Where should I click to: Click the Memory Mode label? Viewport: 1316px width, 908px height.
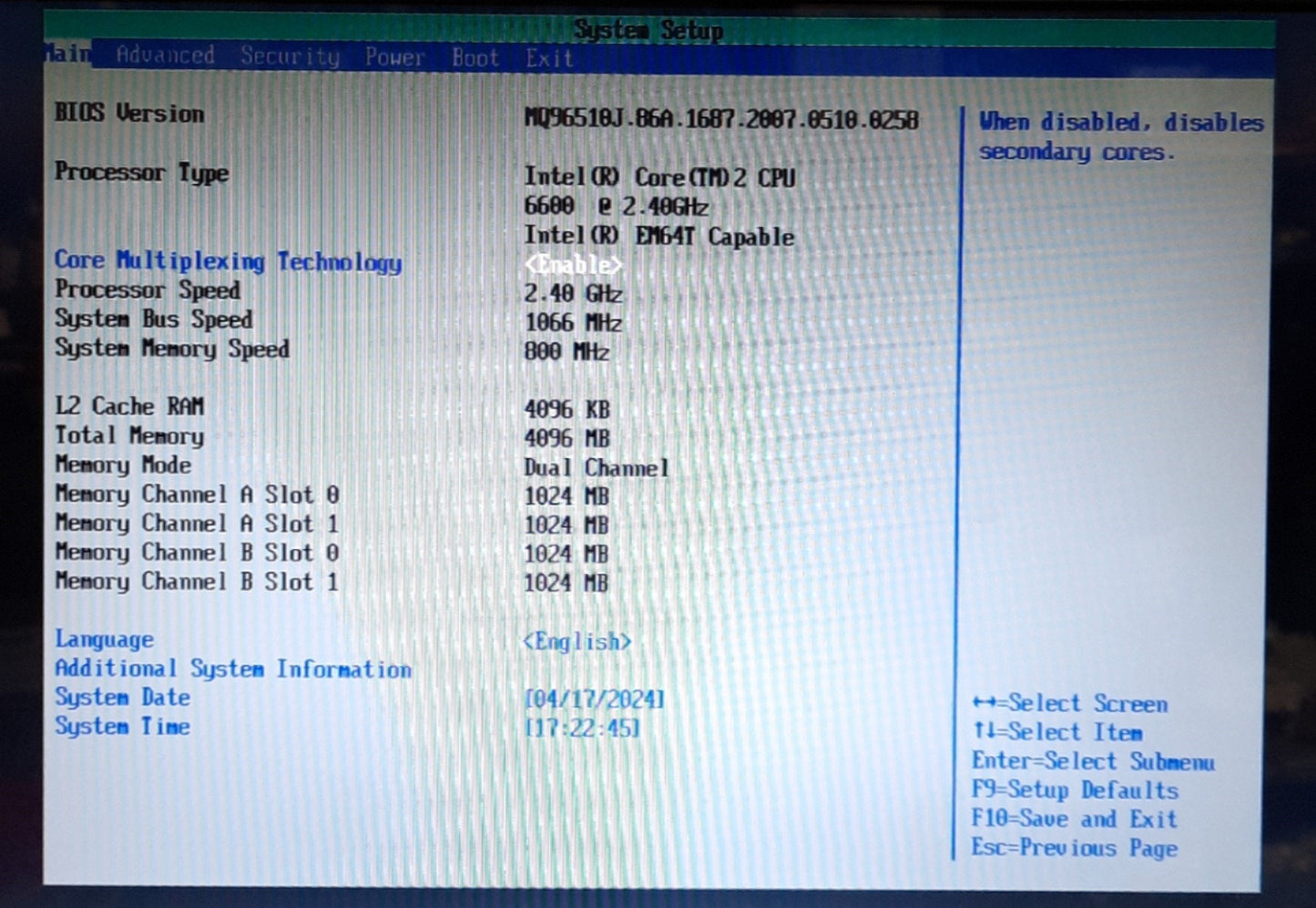click(x=123, y=464)
